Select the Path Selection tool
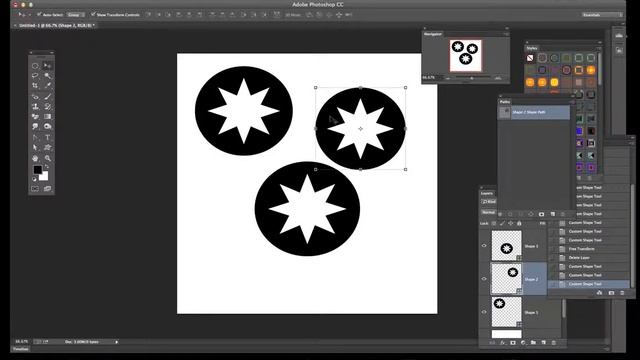This screenshot has width=640, height=360. pyautogui.click(x=35, y=147)
